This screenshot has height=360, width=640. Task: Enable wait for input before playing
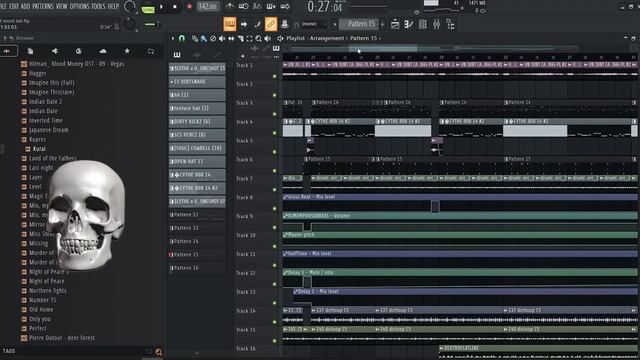click(x=243, y=6)
